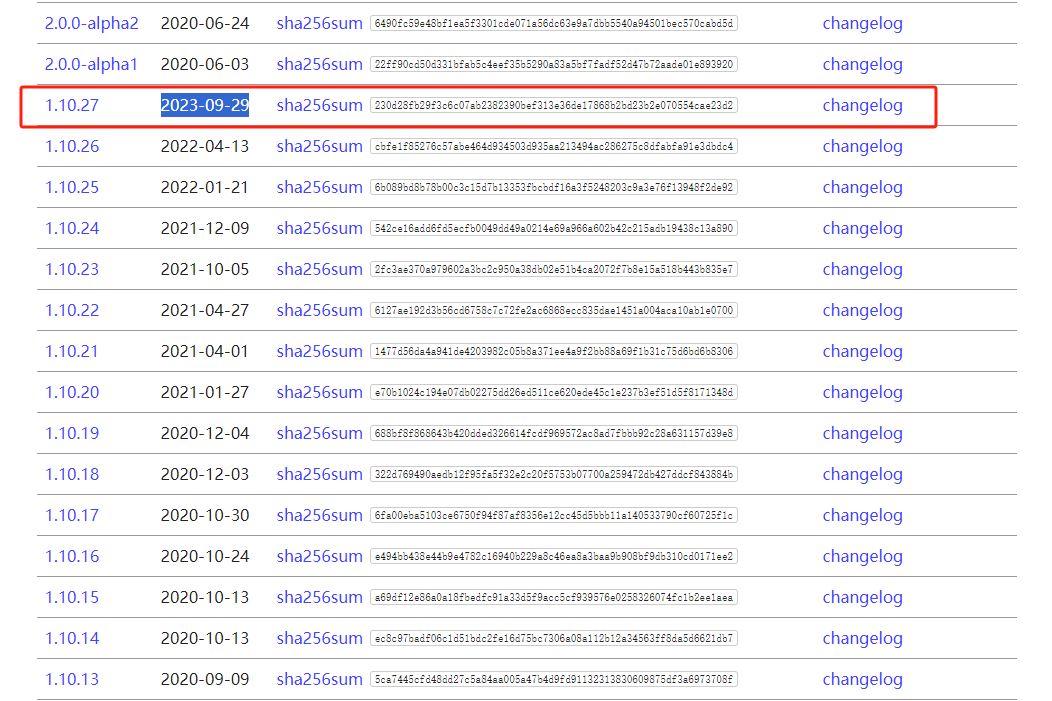Open the 1.10.26 version link
1052x701 pixels.
[x=72, y=146]
